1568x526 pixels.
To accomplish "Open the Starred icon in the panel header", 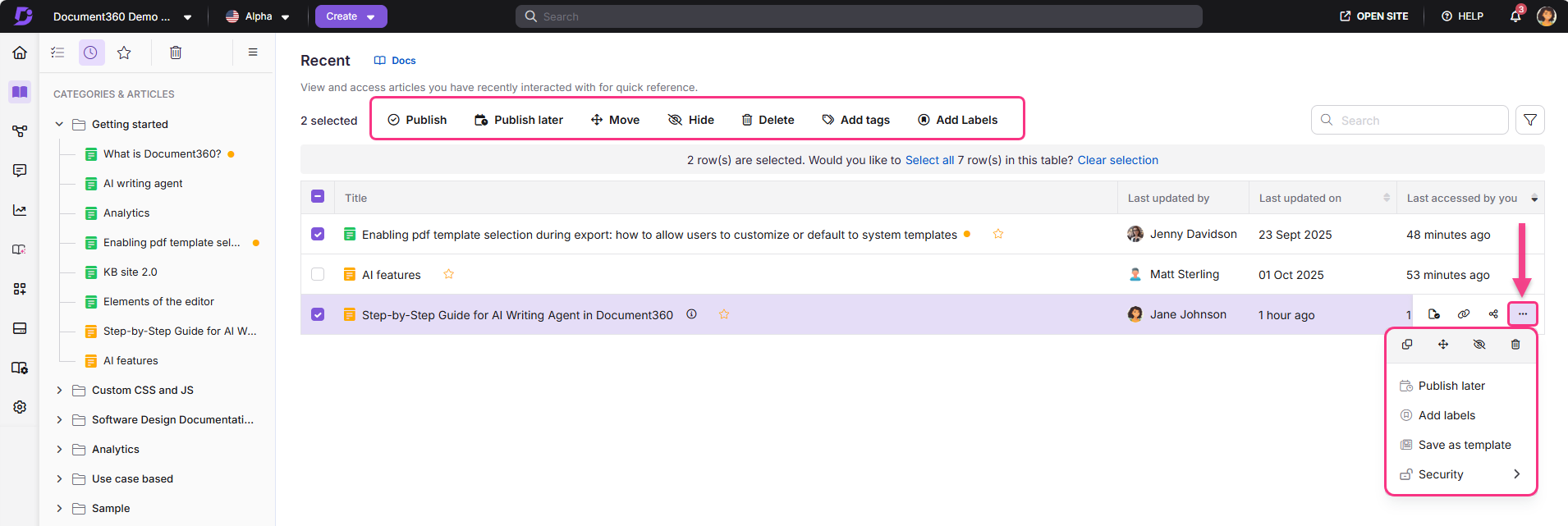I will tap(124, 53).
